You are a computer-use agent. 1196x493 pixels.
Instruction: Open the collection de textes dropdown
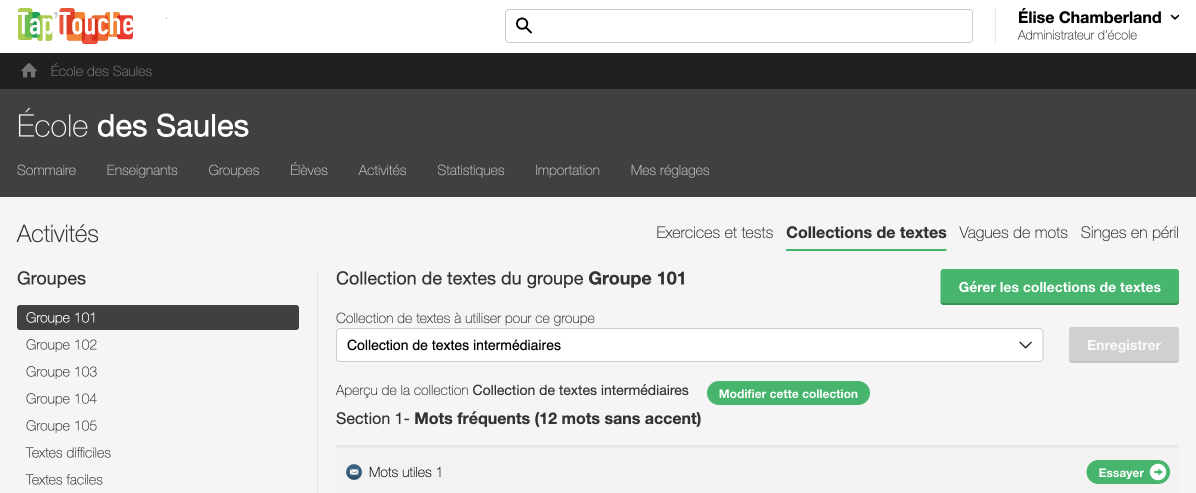point(689,345)
